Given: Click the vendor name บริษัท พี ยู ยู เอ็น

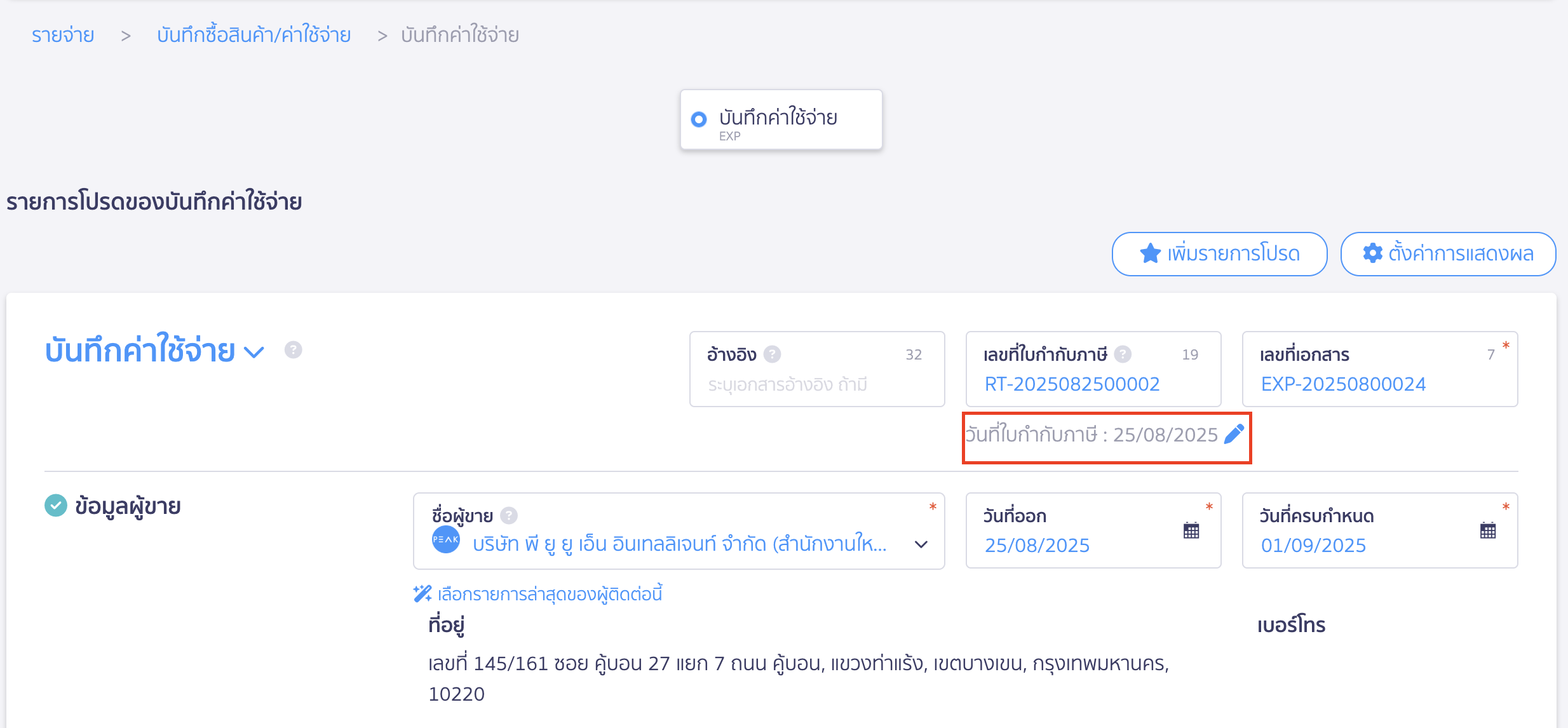Looking at the screenshot, I should point(680,544).
